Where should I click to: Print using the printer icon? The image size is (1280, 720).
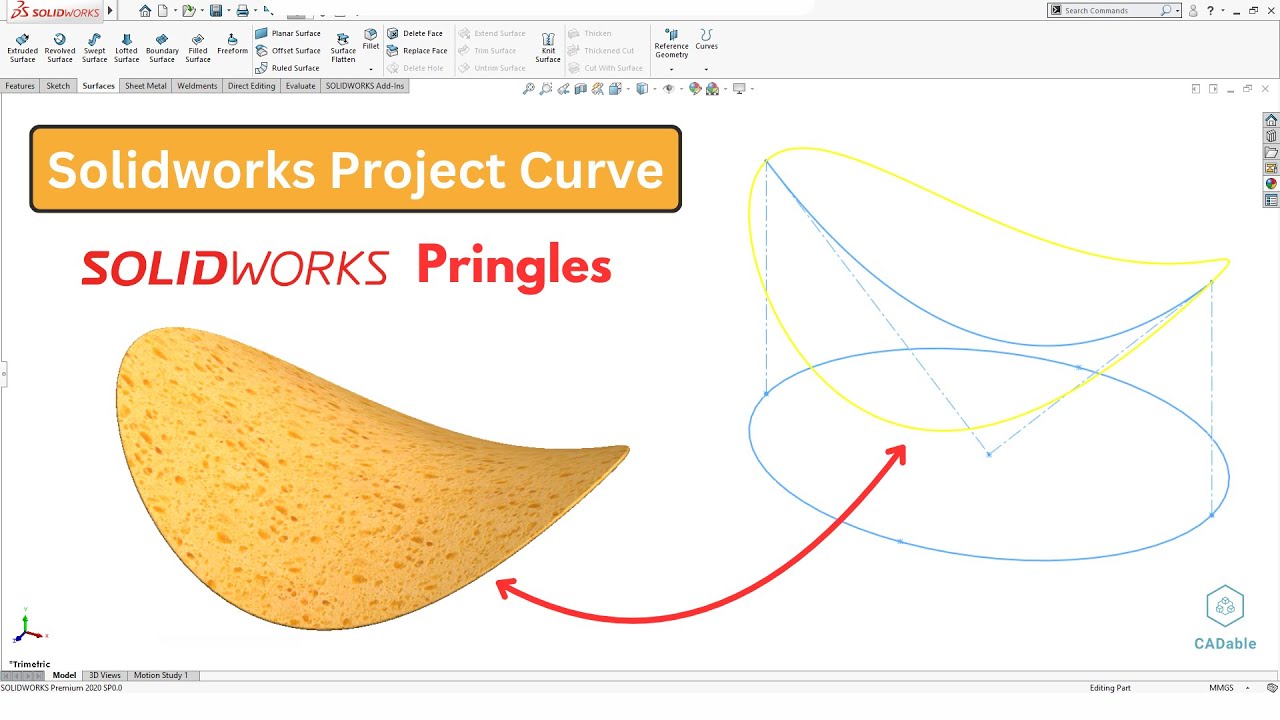[242, 11]
